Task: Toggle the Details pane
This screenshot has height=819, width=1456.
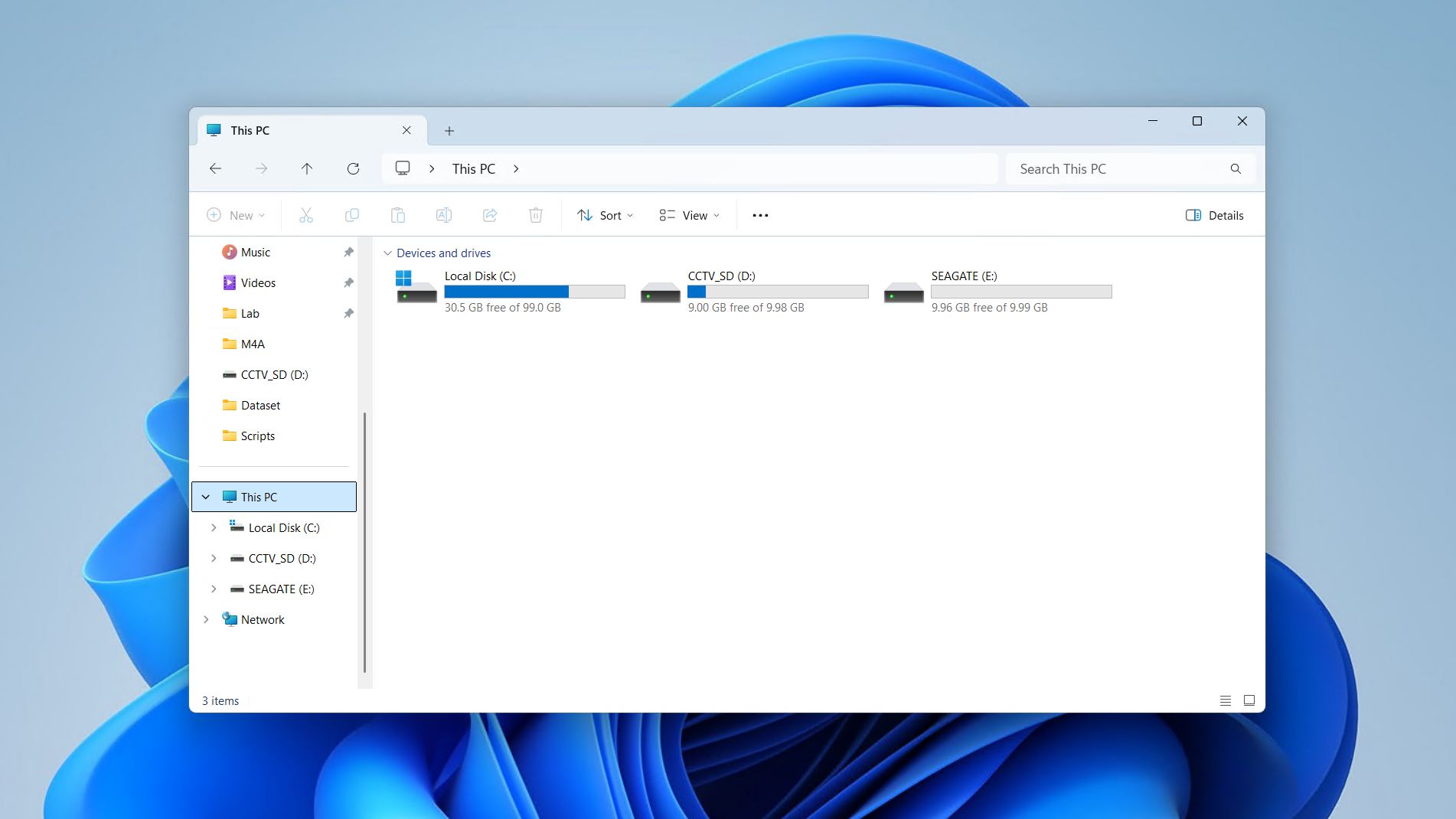Action: (1215, 215)
